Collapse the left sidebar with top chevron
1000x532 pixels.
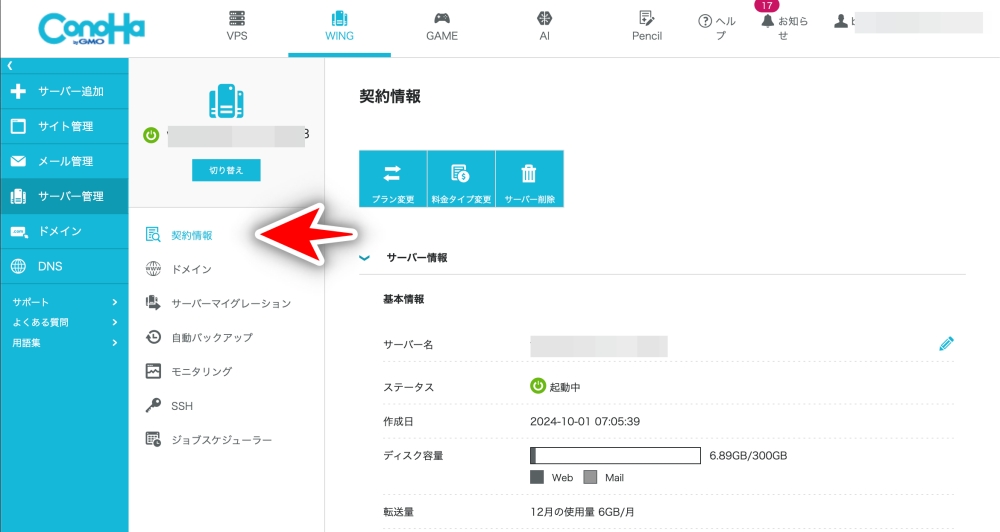[10, 65]
